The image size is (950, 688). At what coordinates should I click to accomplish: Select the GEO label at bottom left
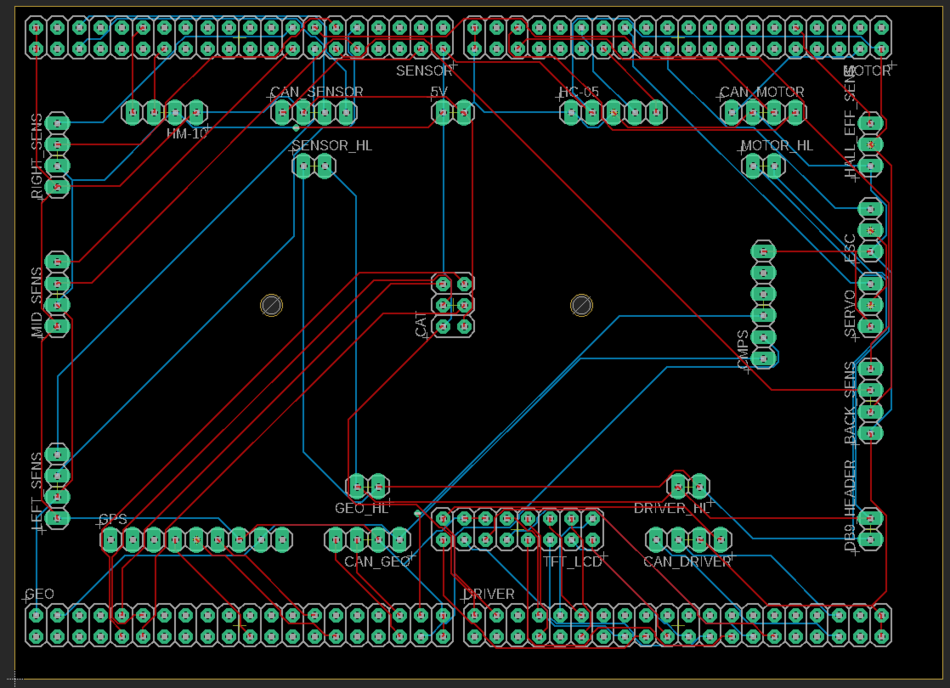tap(39, 594)
